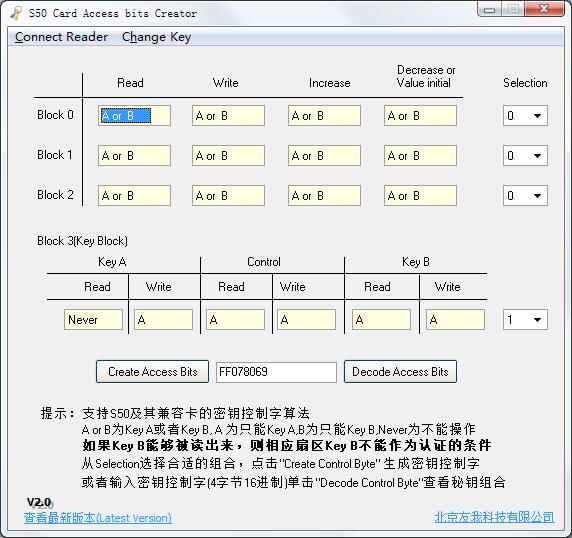Screen dimensions: 572x538
Task: Click the V2.0 version label
Action: click(x=39, y=503)
